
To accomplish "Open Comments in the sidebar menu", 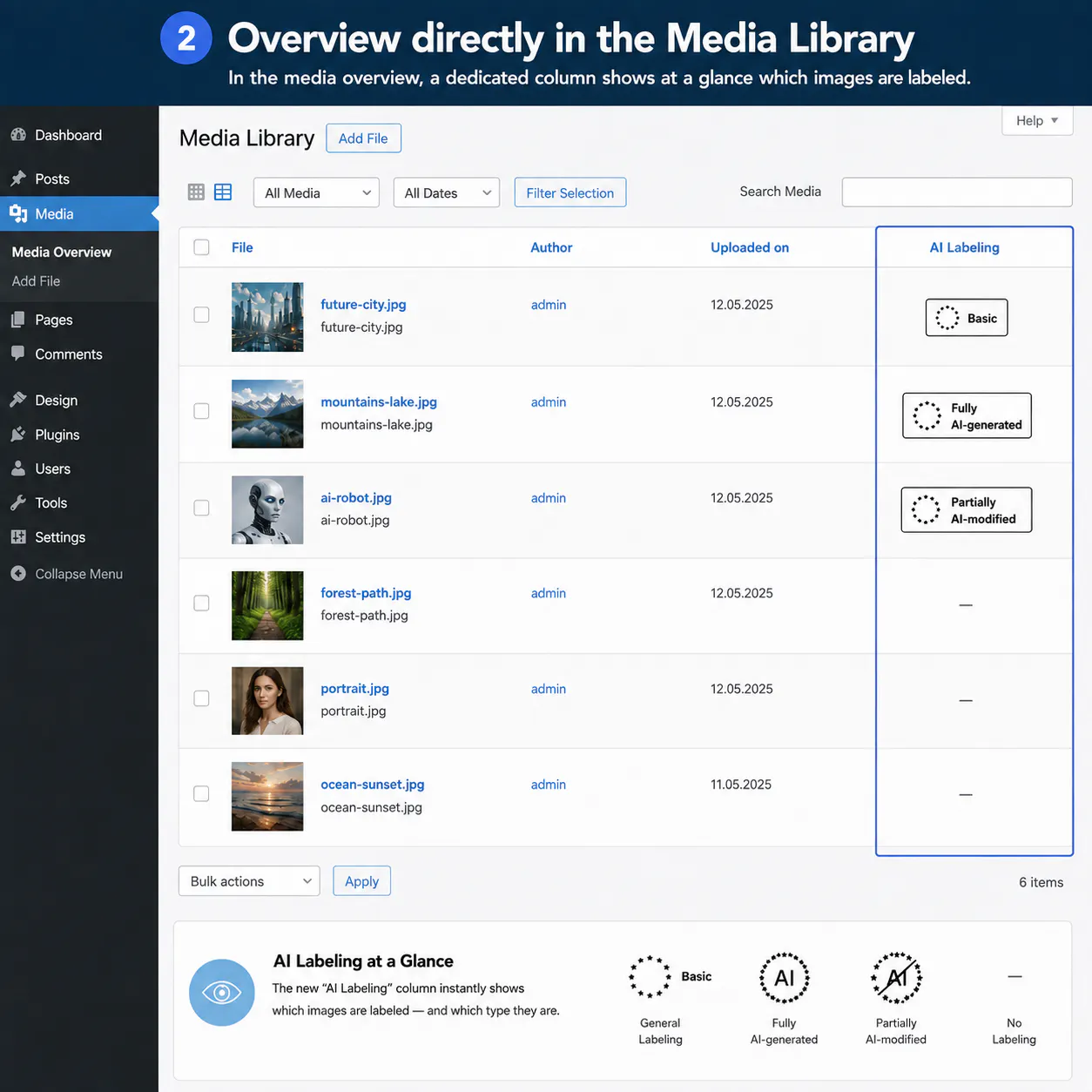I will (69, 354).
